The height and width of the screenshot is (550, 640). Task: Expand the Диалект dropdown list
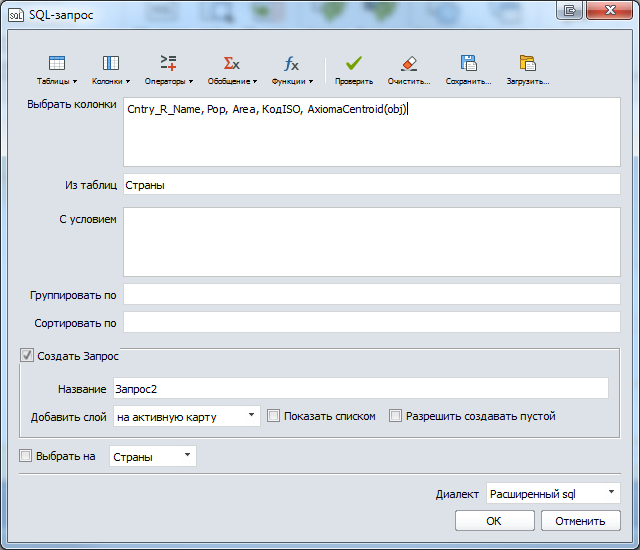coord(552,493)
